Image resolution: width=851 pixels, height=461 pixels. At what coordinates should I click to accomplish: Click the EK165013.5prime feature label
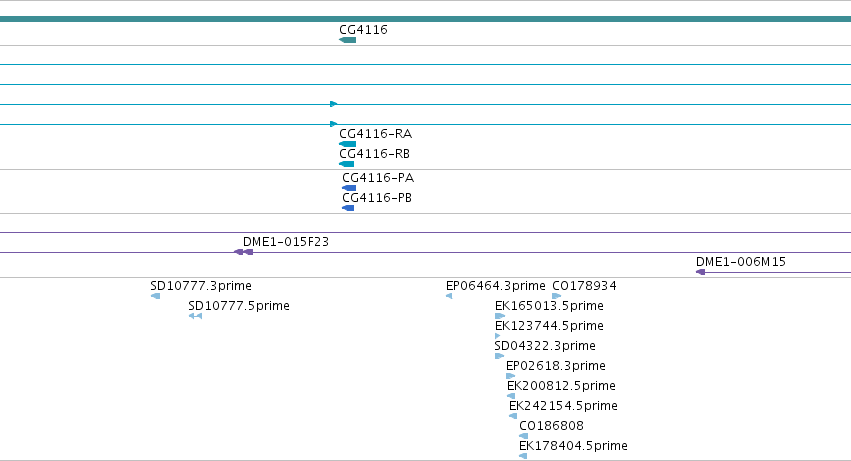[549, 306]
